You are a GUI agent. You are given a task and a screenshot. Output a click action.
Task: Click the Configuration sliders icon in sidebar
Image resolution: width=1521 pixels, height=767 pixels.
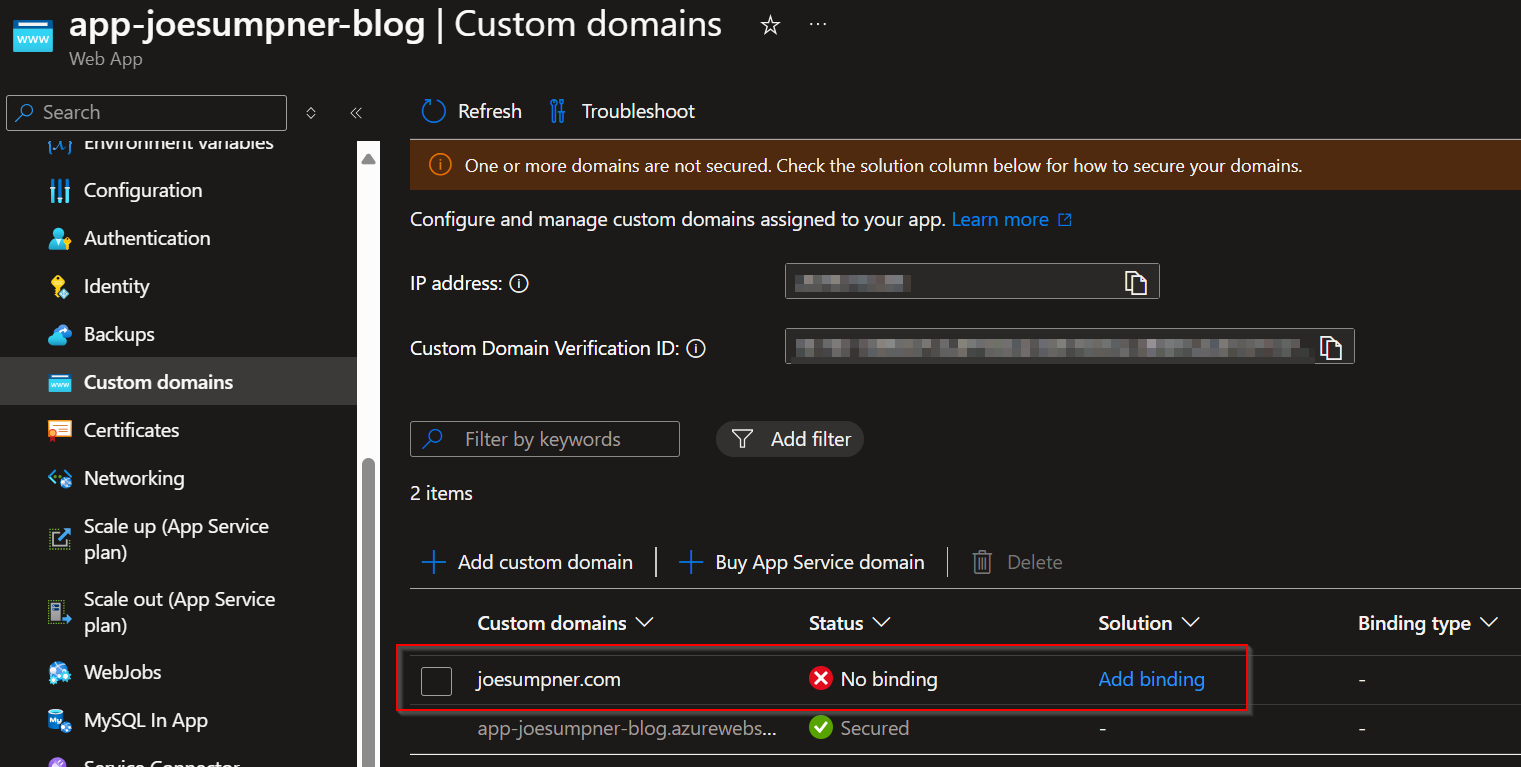click(x=60, y=190)
